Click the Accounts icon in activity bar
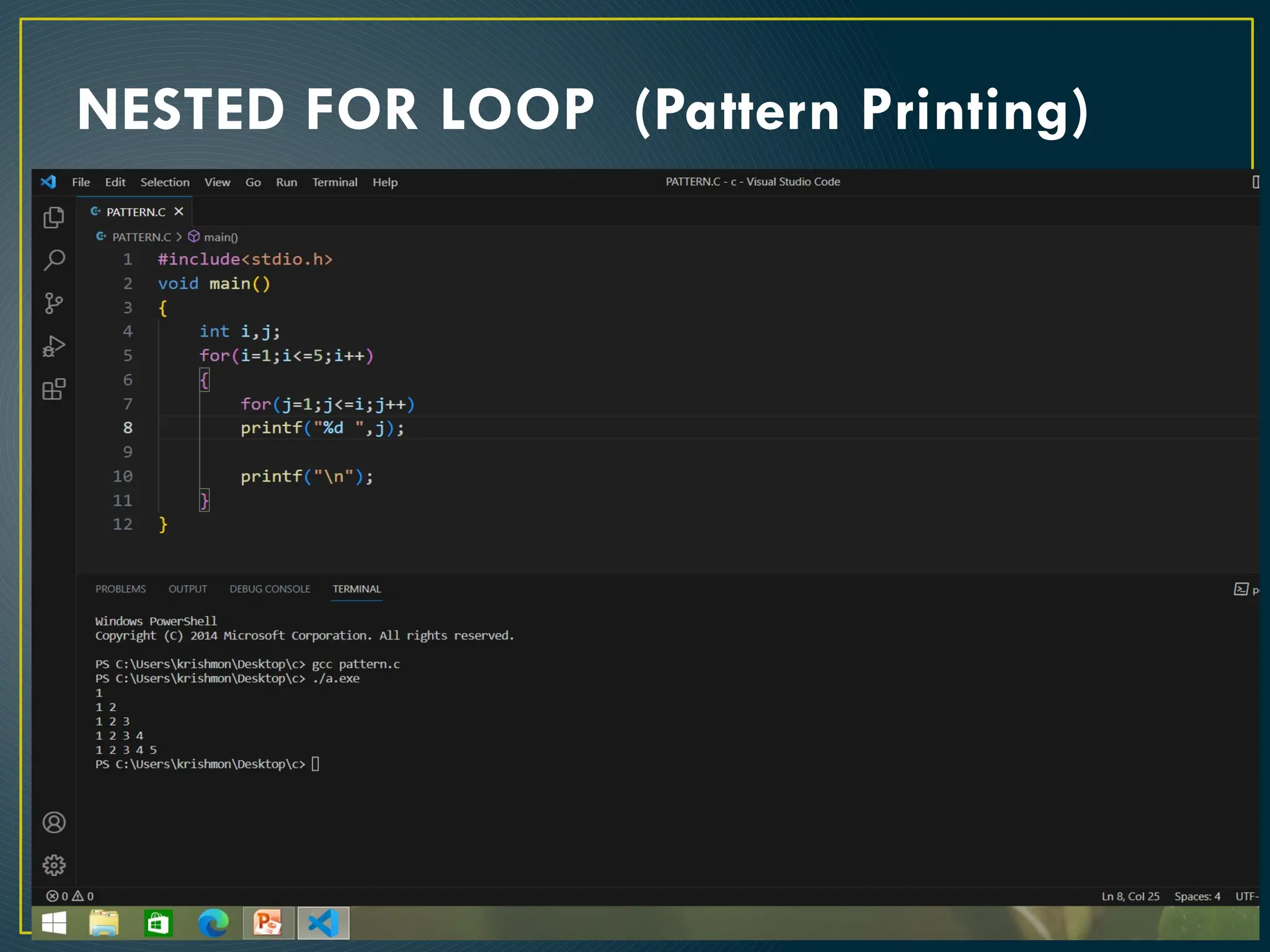Image resolution: width=1270 pixels, height=952 pixels. click(x=54, y=822)
